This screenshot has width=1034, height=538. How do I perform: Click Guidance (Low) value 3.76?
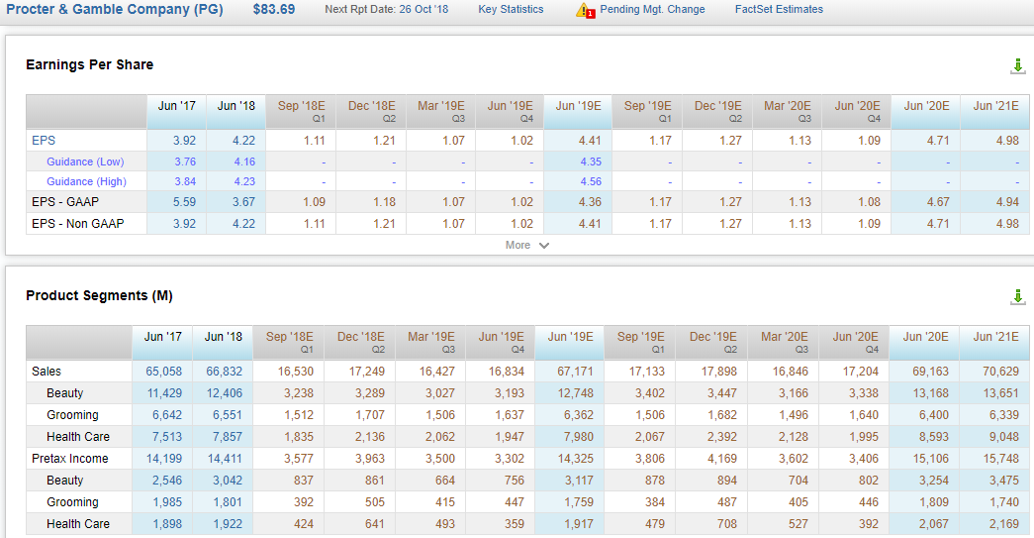(x=185, y=162)
